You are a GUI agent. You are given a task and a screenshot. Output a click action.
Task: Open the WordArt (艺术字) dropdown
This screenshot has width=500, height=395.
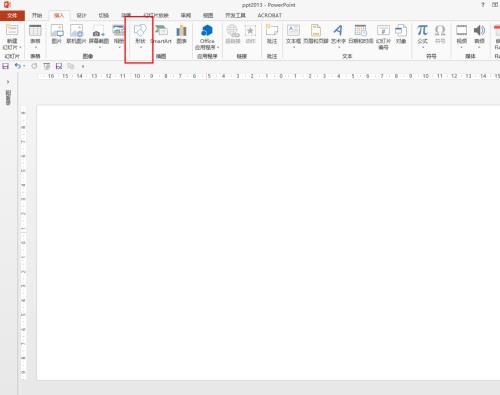(x=338, y=47)
